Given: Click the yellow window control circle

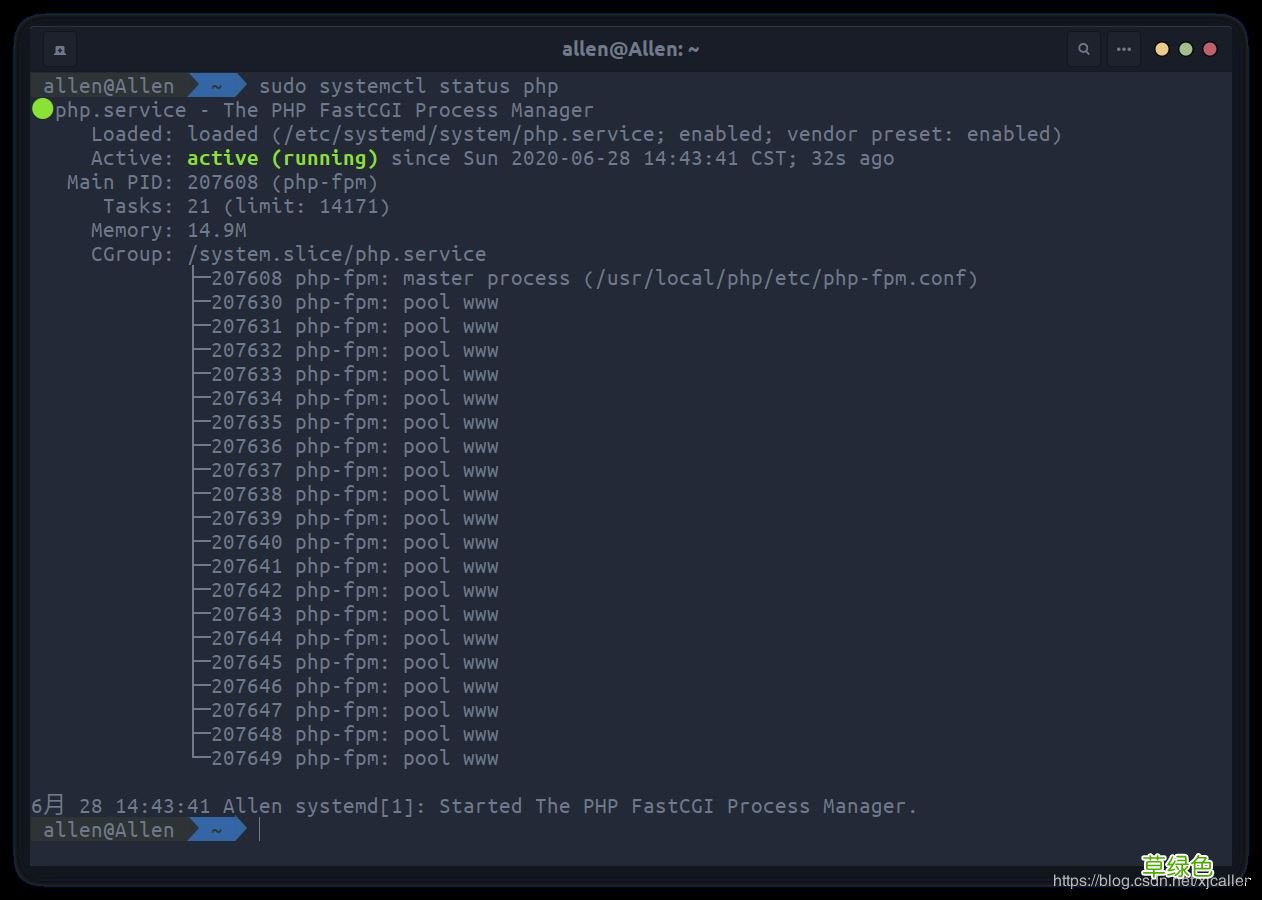Looking at the screenshot, I should click(x=1161, y=47).
